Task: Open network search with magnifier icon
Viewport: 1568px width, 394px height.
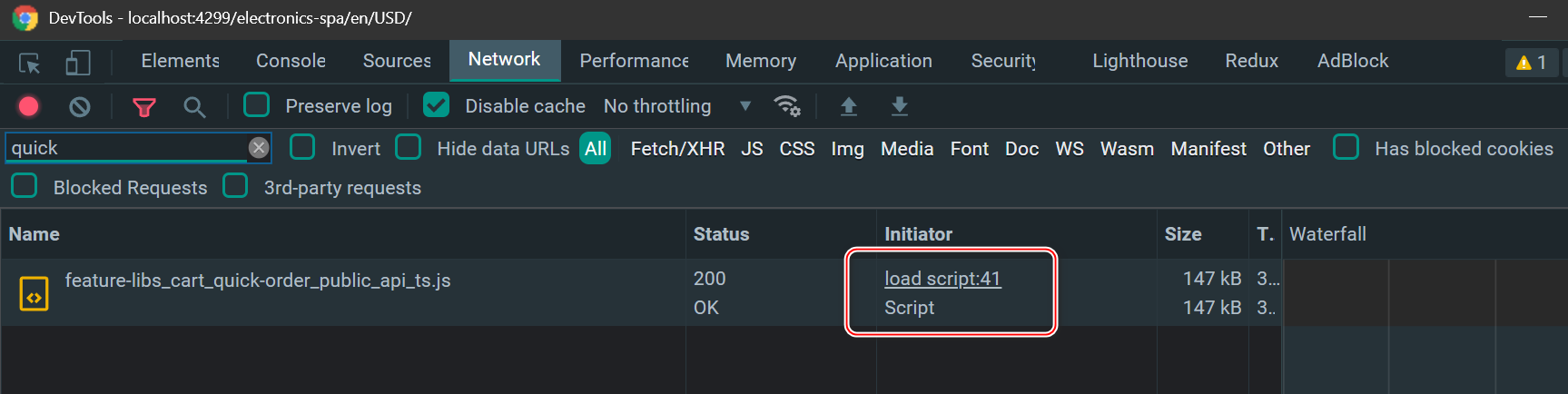Action: [x=193, y=107]
